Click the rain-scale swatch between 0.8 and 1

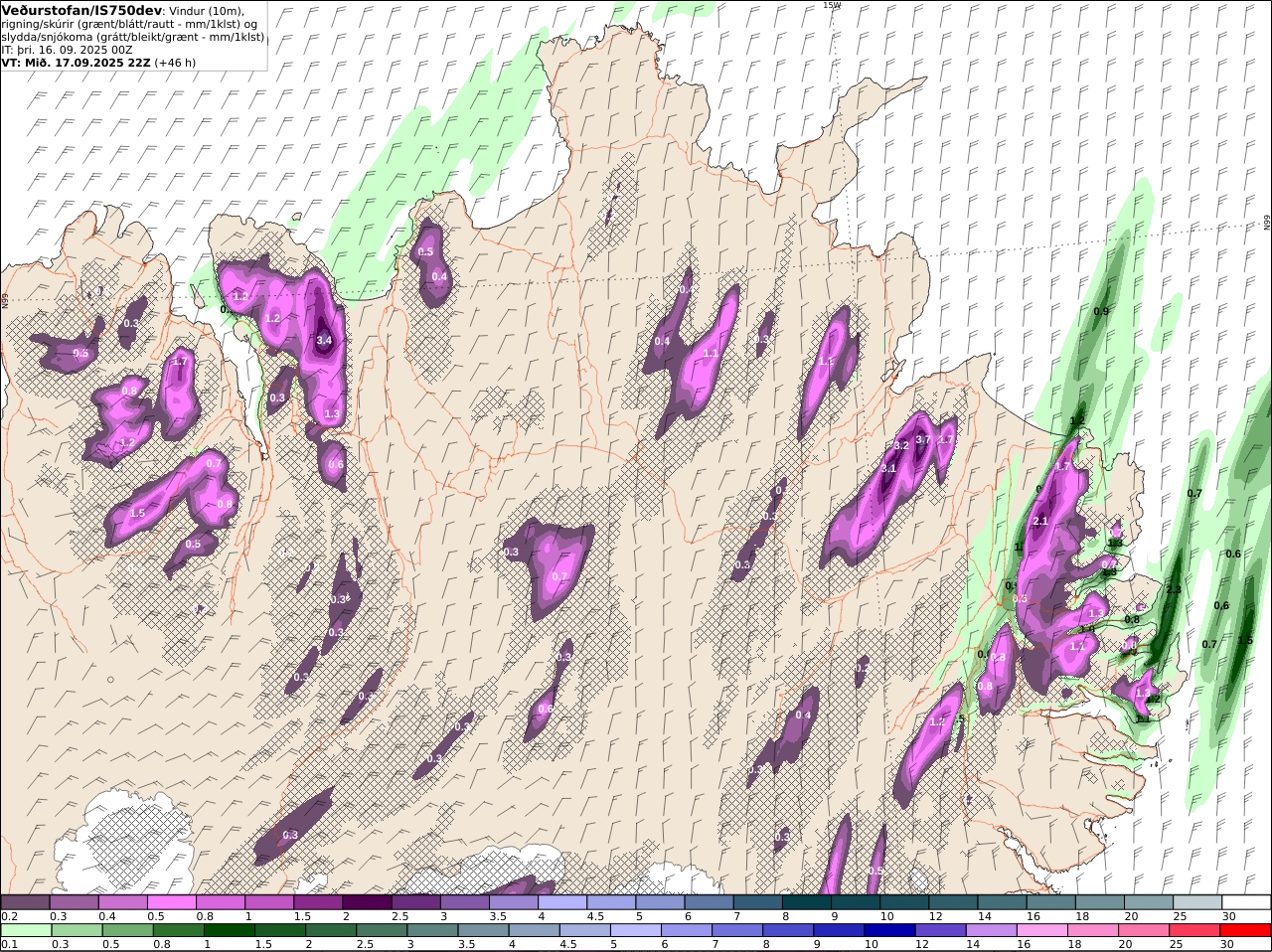point(179,930)
